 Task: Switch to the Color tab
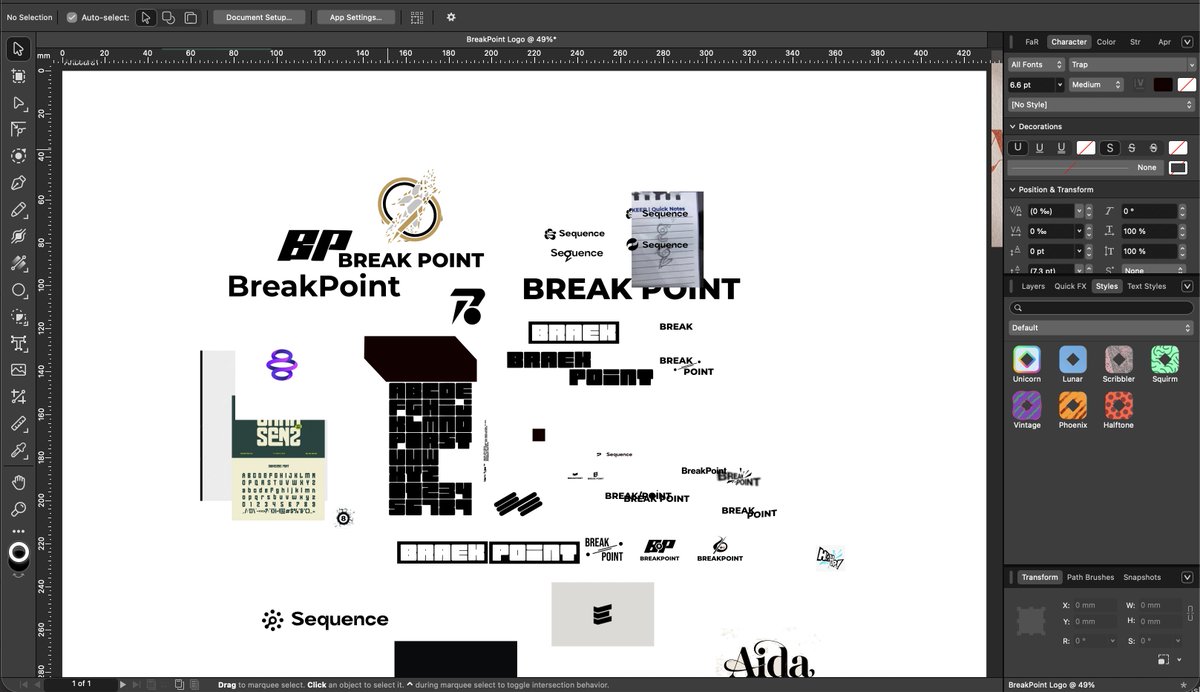pyautogui.click(x=1106, y=42)
